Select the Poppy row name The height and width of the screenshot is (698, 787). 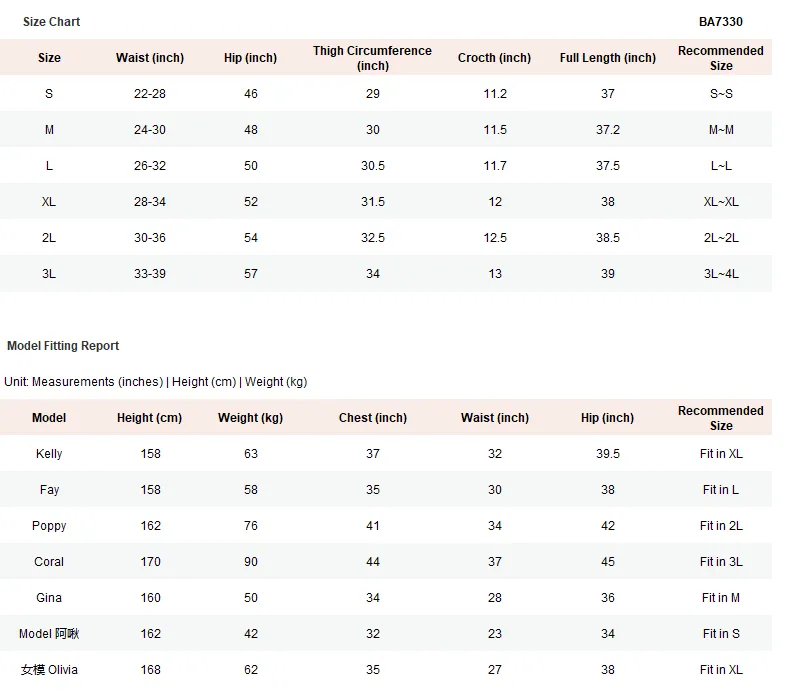pos(49,526)
